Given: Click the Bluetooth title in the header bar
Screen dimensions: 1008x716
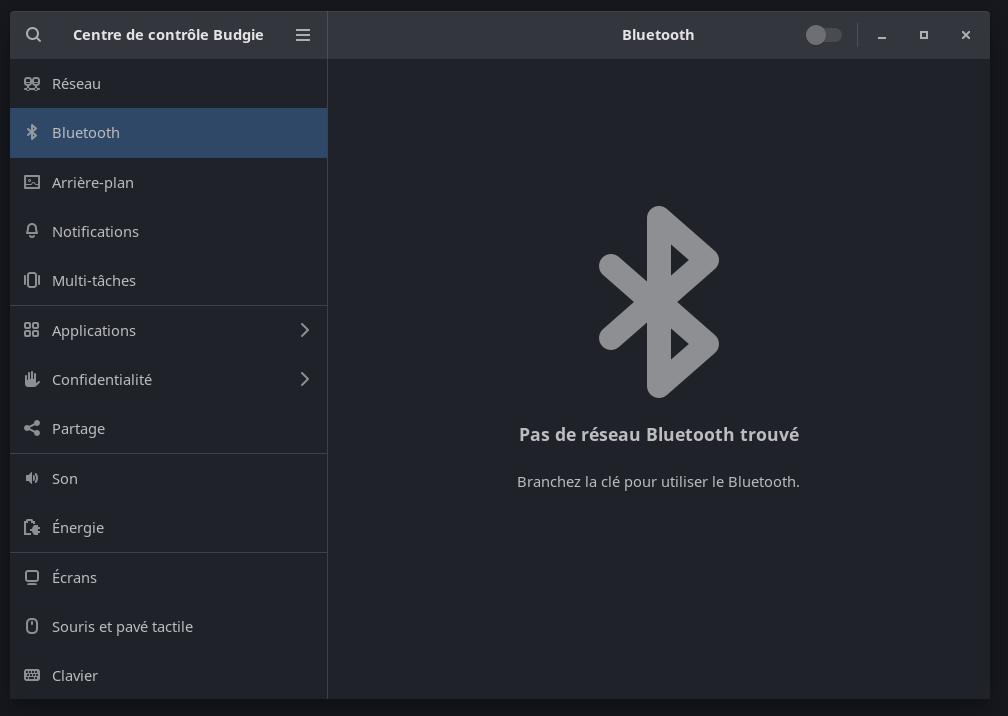Looking at the screenshot, I should [658, 35].
